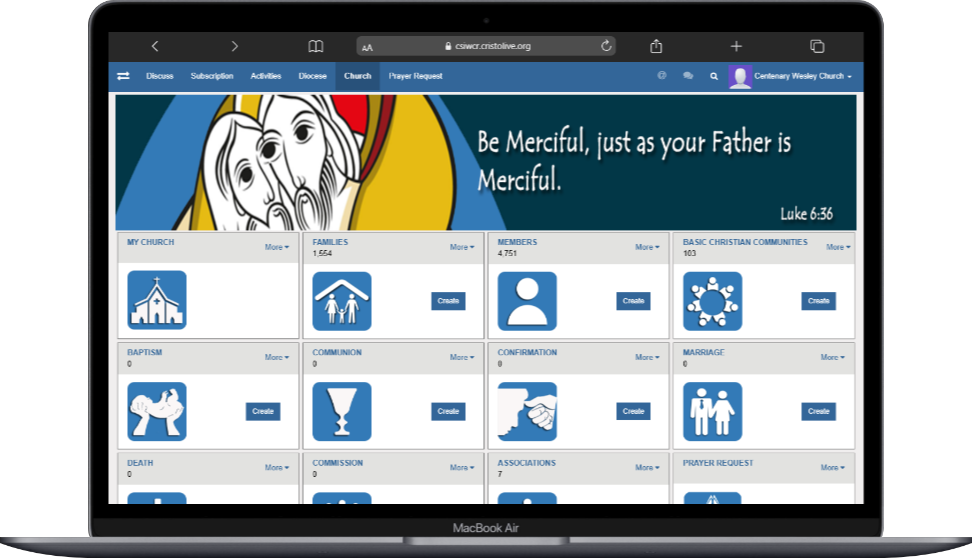Click the Confirmation handshake icon

pyautogui.click(x=527, y=411)
